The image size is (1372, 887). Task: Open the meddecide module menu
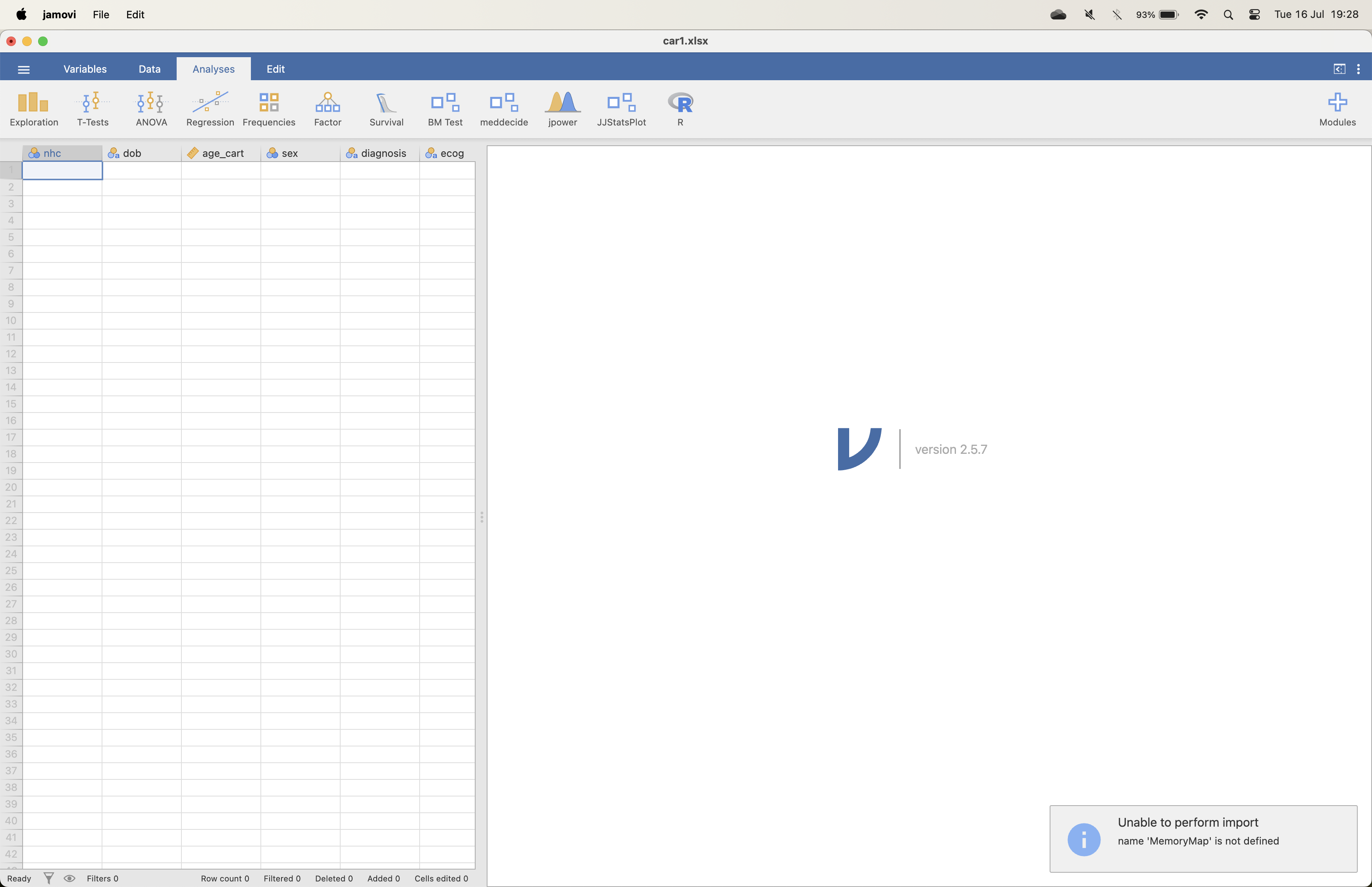[x=504, y=109]
